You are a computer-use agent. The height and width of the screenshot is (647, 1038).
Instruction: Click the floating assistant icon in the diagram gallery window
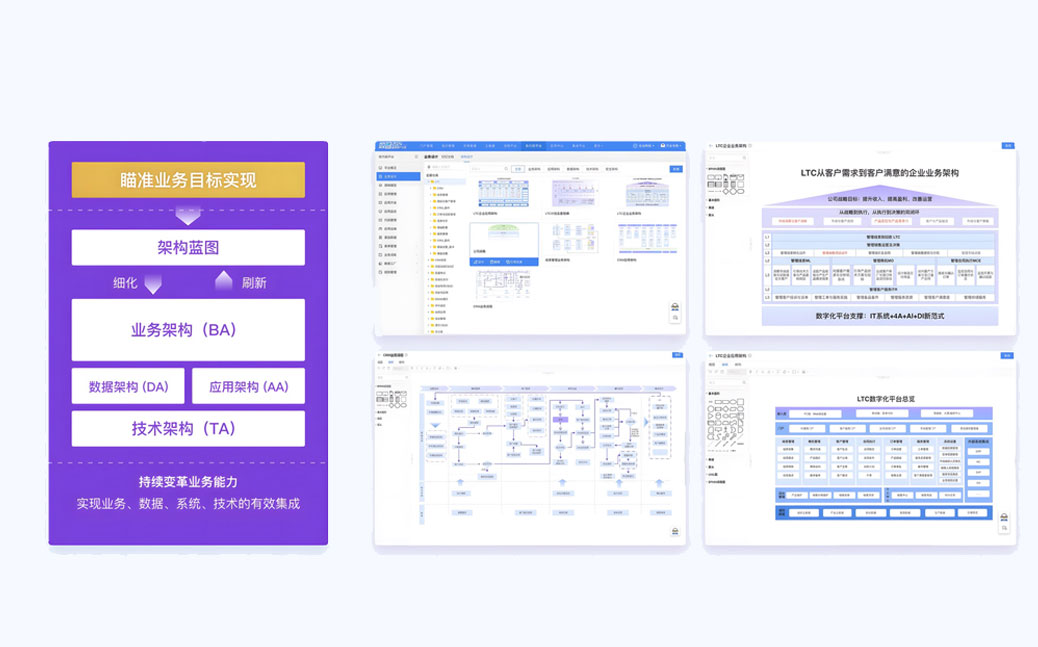coord(674,308)
